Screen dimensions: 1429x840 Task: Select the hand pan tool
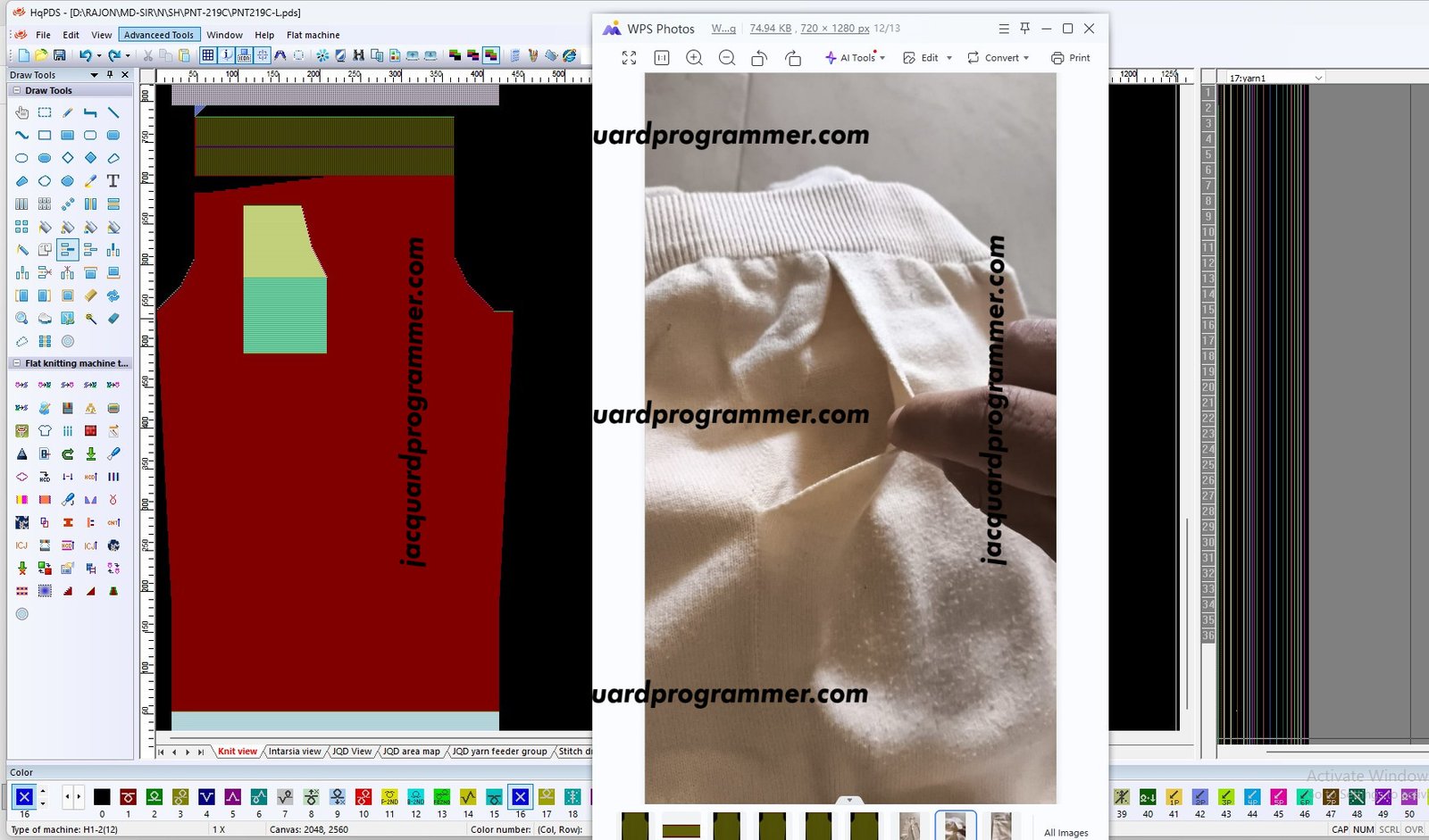(21, 112)
